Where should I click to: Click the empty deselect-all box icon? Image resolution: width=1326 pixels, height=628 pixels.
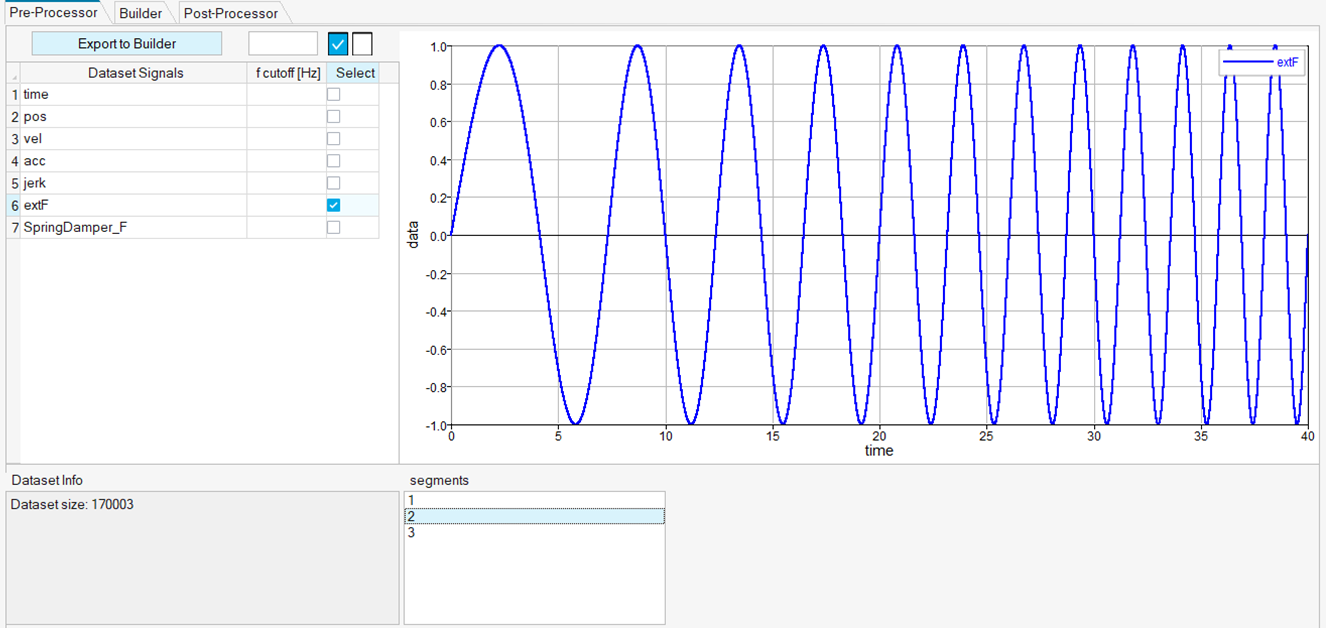point(362,44)
